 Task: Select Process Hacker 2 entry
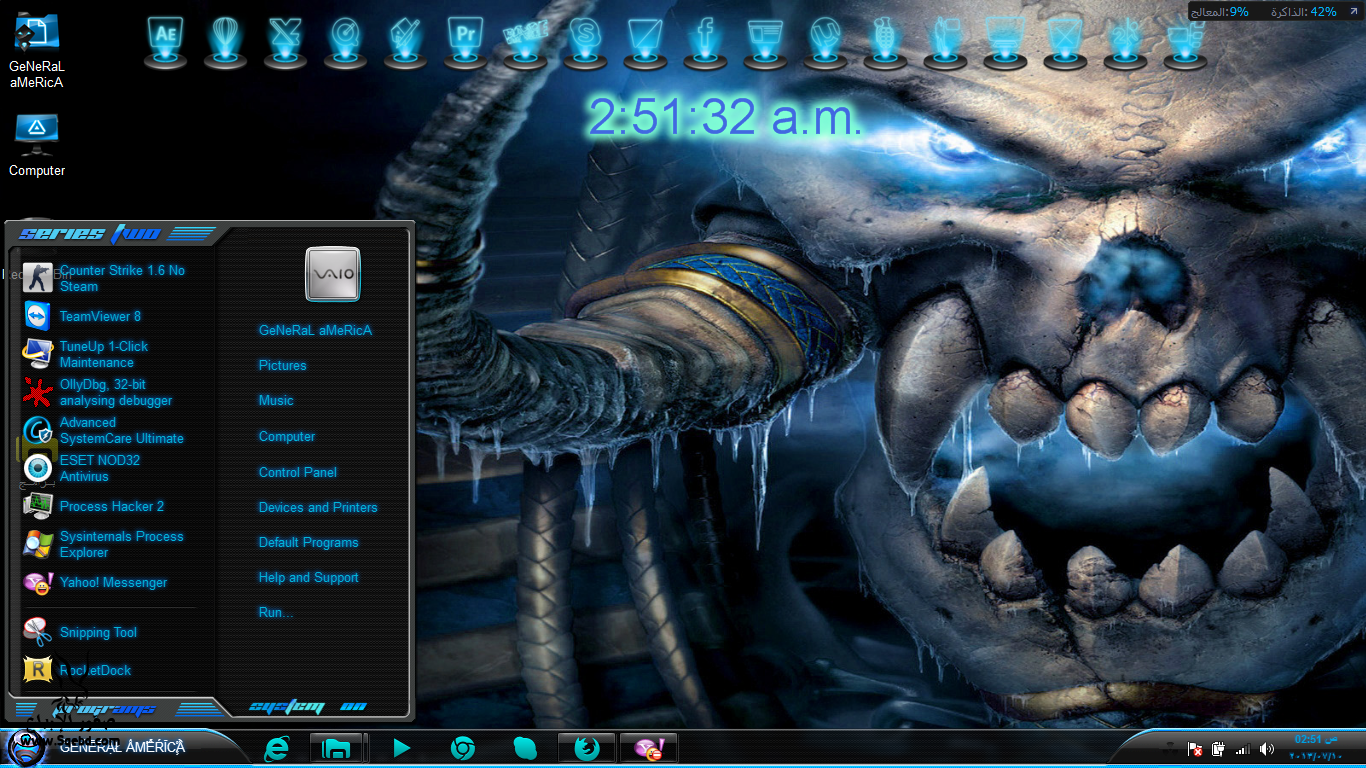click(x=111, y=506)
